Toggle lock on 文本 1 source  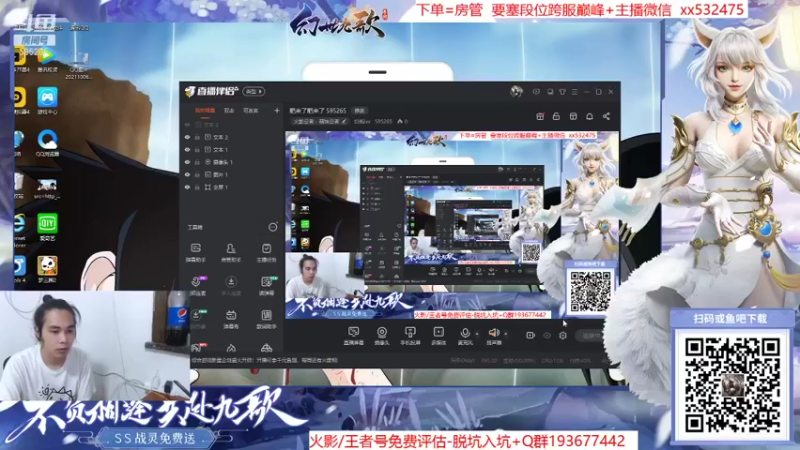point(197,149)
